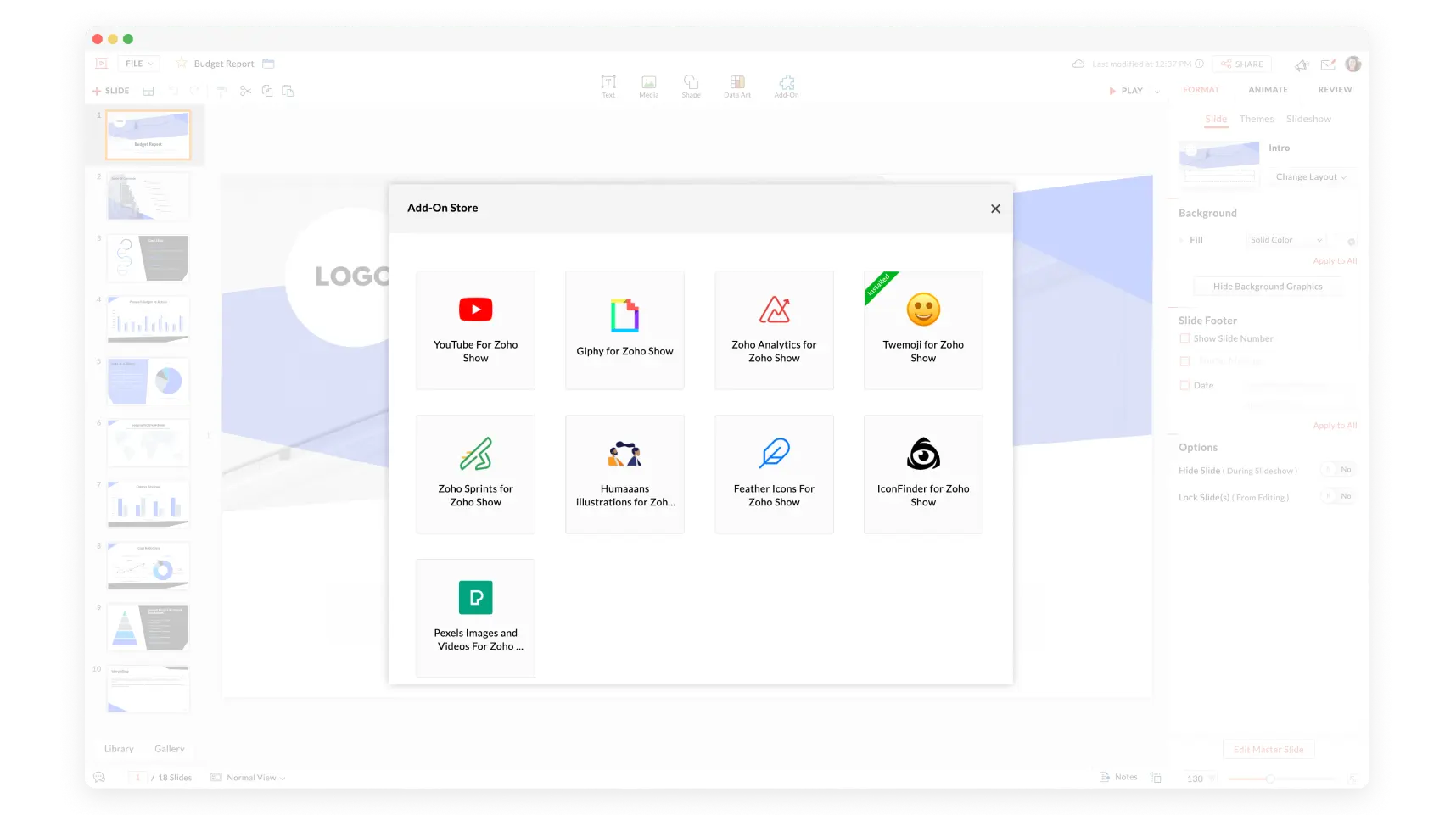Click the feedback envelope icon

(1328, 64)
